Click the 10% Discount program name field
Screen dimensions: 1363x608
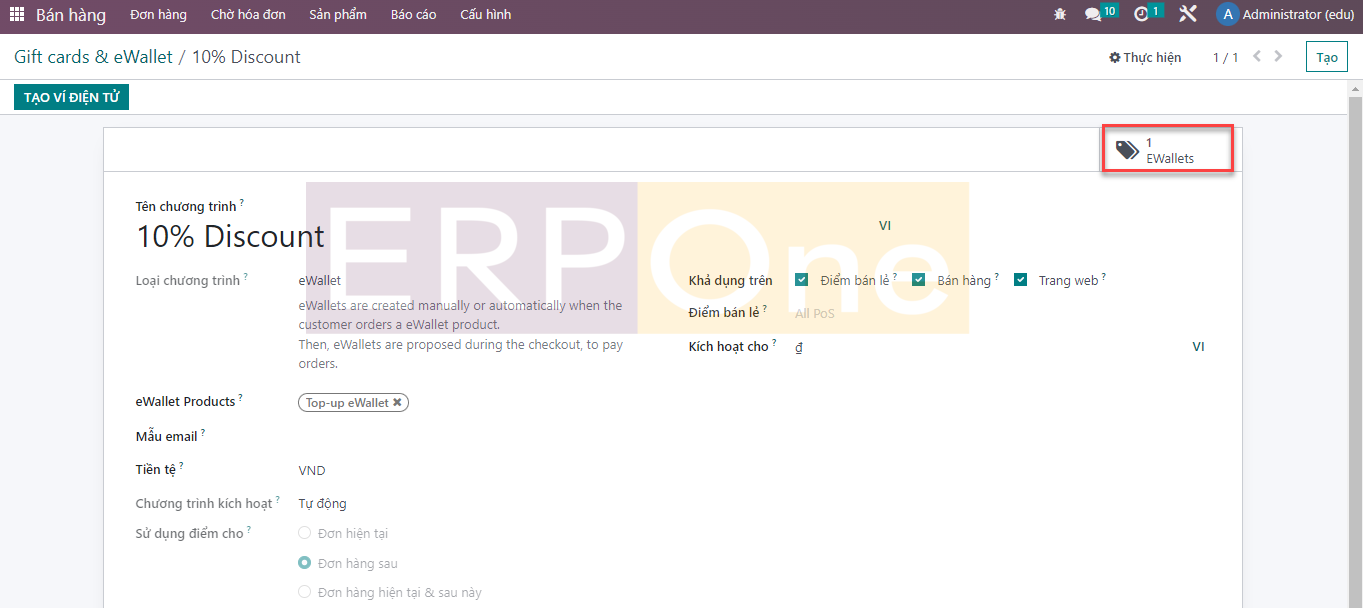coord(230,237)
